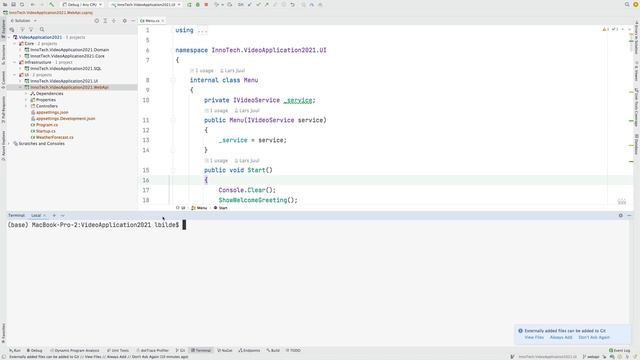This screenshot has height=360, width=640.
Task: Expand the Controllers folder
Action: [26, 106]
